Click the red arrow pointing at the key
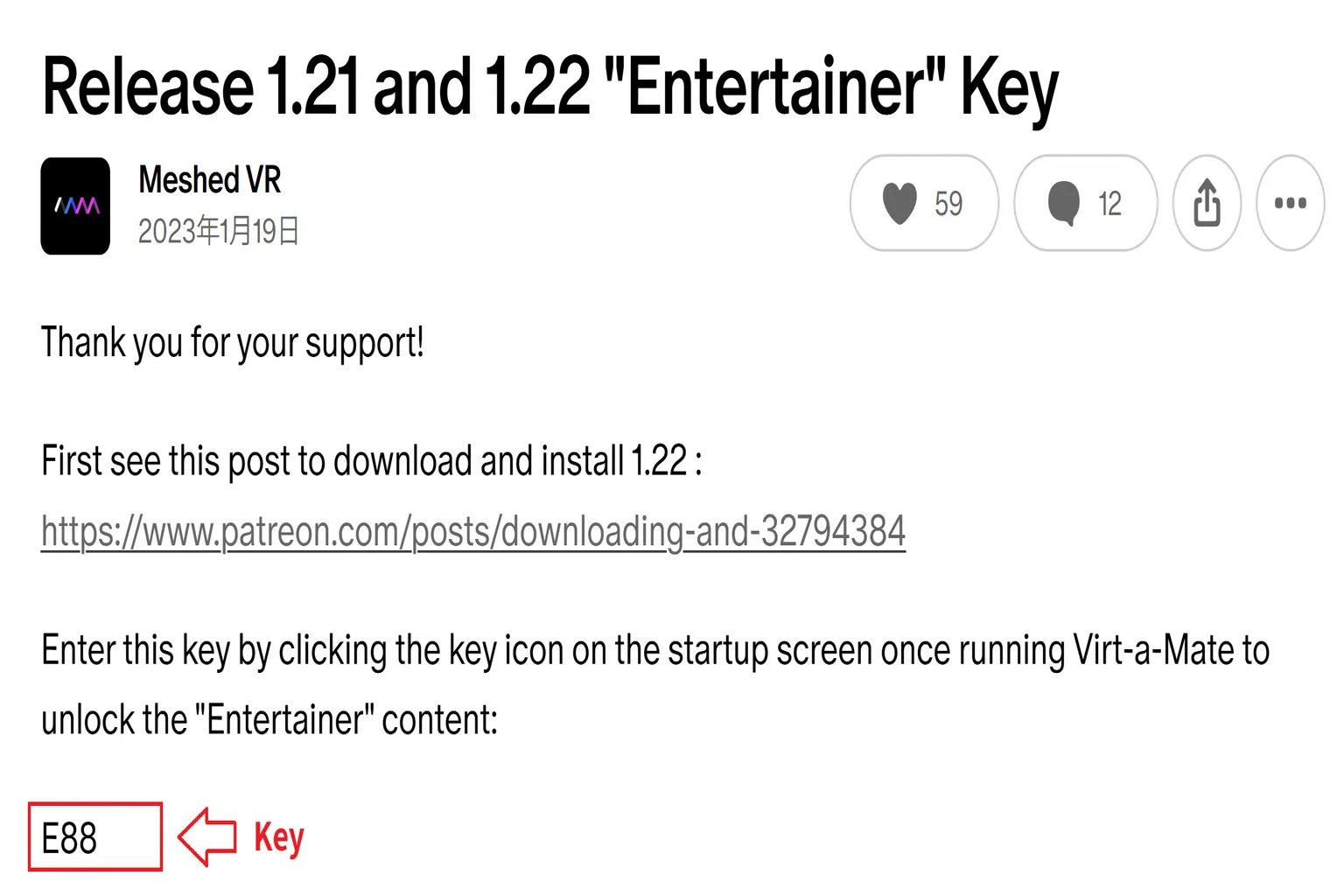Image resolution: width=1344 pixels, height=896 pixels. click(207, 837)
